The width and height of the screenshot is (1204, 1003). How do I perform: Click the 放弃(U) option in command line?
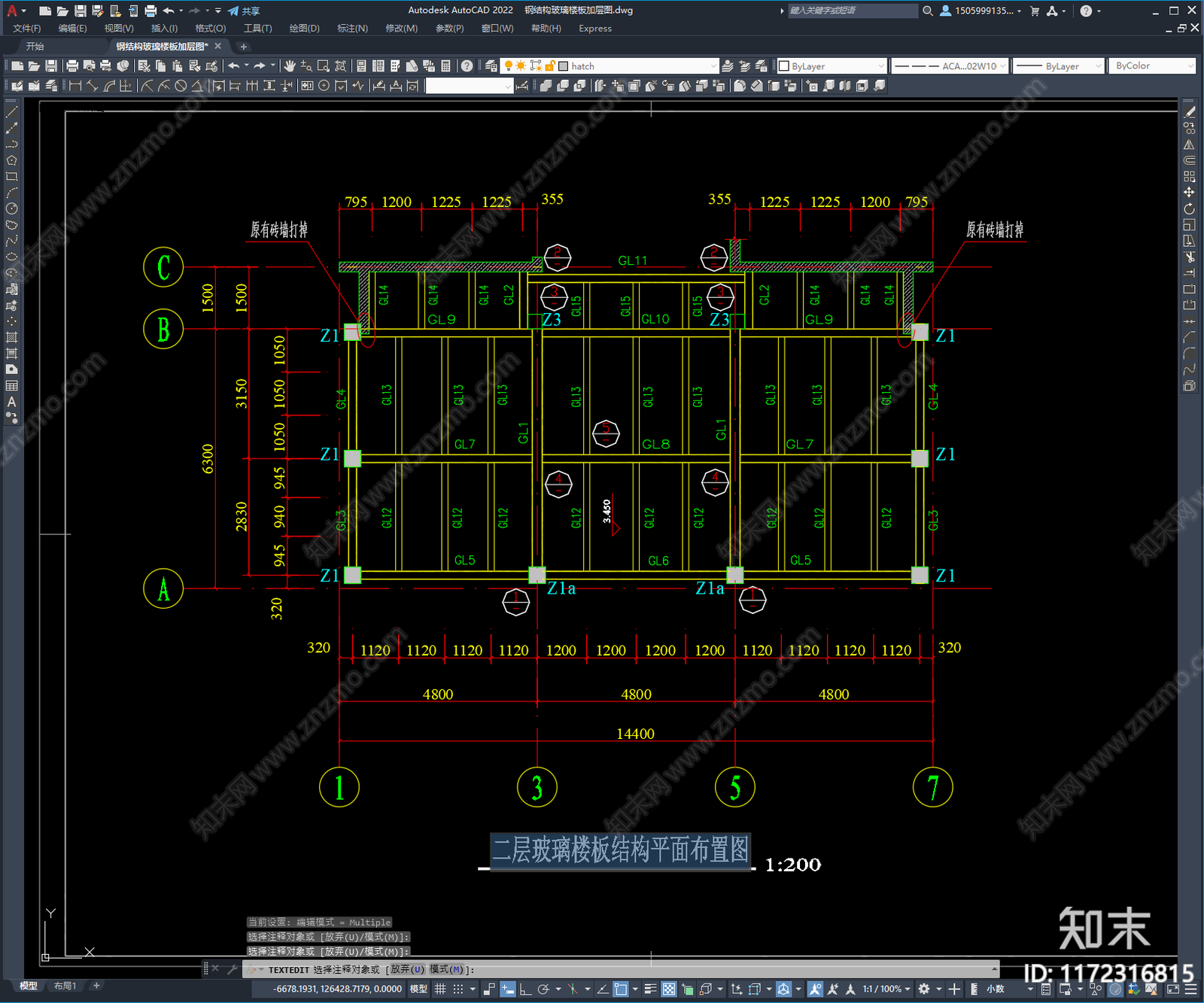pos(407,969)
